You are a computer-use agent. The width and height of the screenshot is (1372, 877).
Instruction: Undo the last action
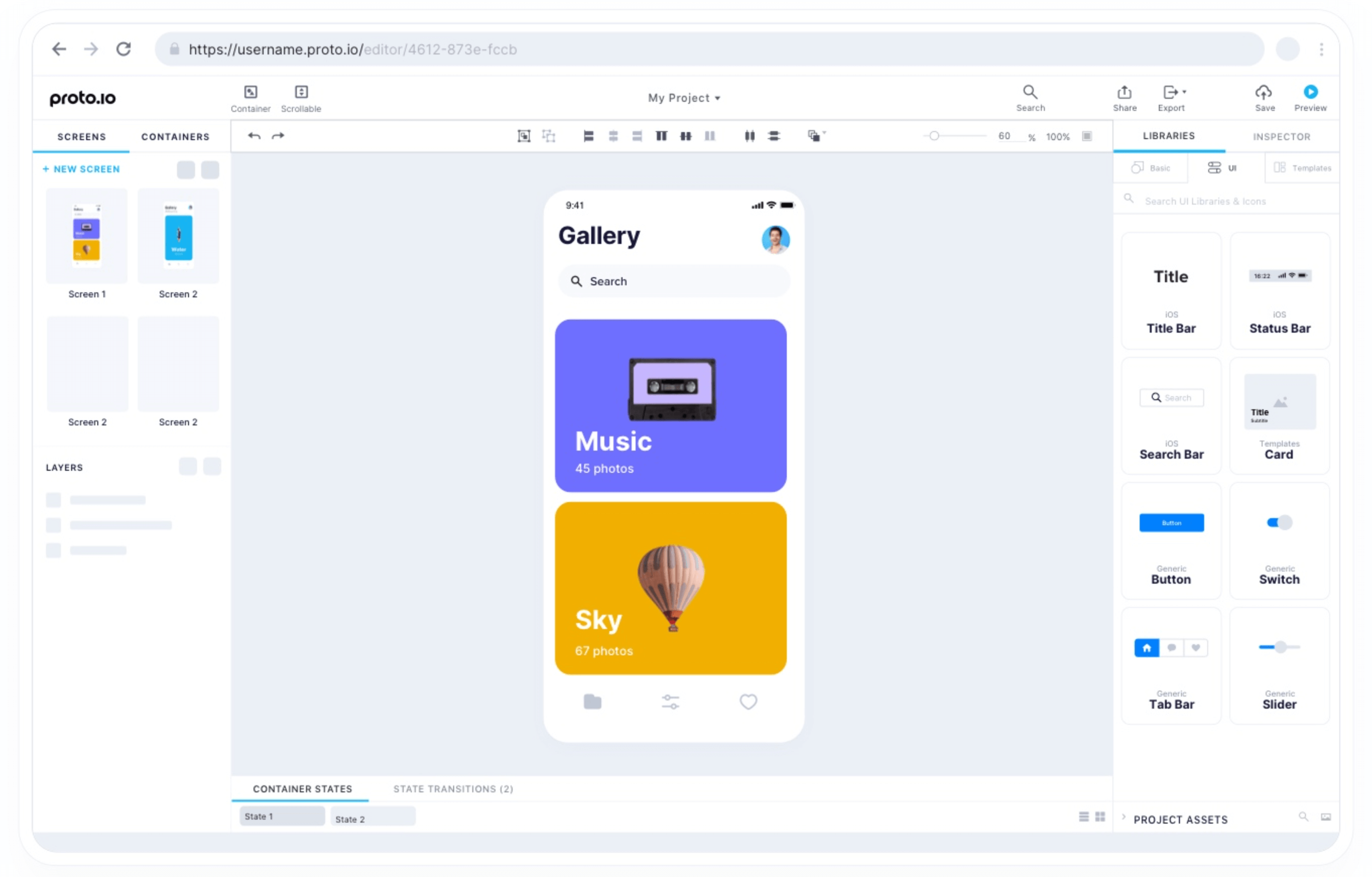(x=254, y=136)
